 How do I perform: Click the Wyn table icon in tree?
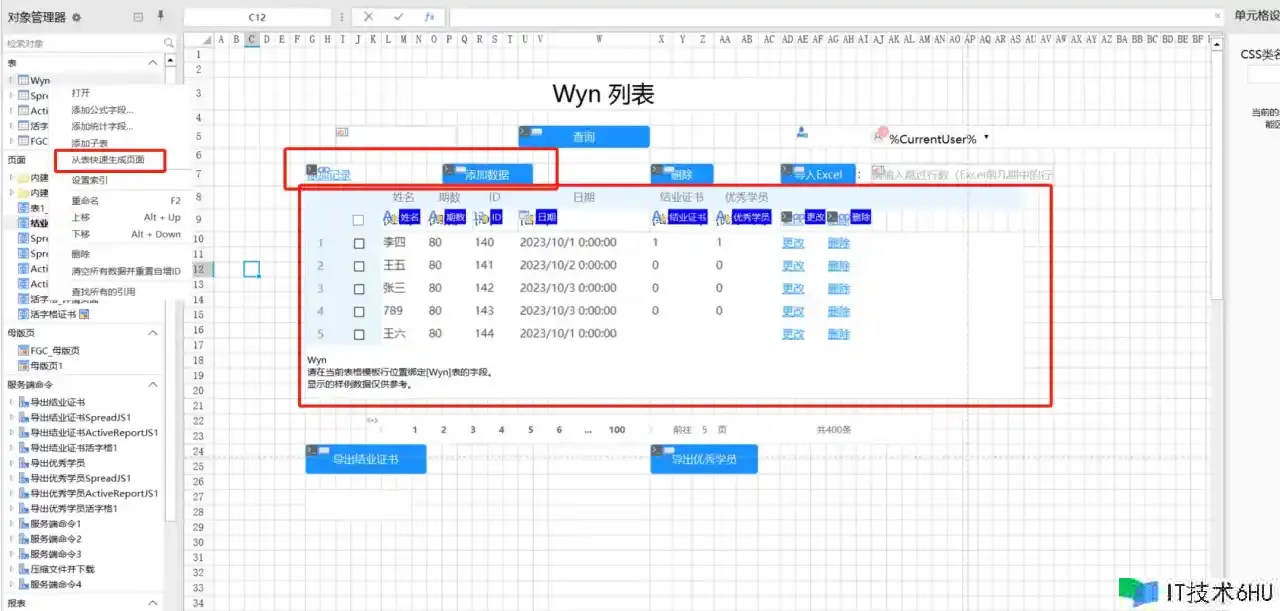tap(24, 80)
